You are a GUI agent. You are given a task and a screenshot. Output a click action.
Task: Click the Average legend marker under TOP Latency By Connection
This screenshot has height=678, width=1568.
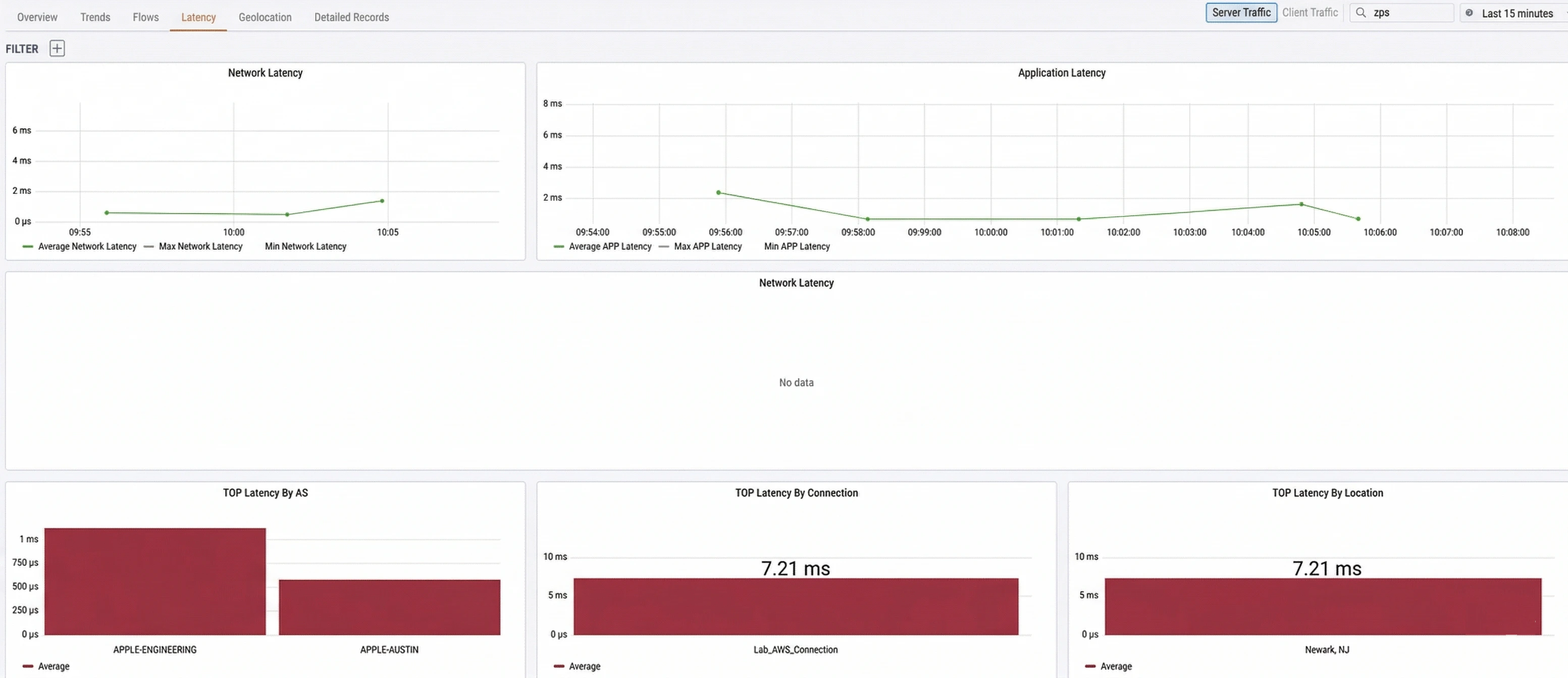click(559, 666)
